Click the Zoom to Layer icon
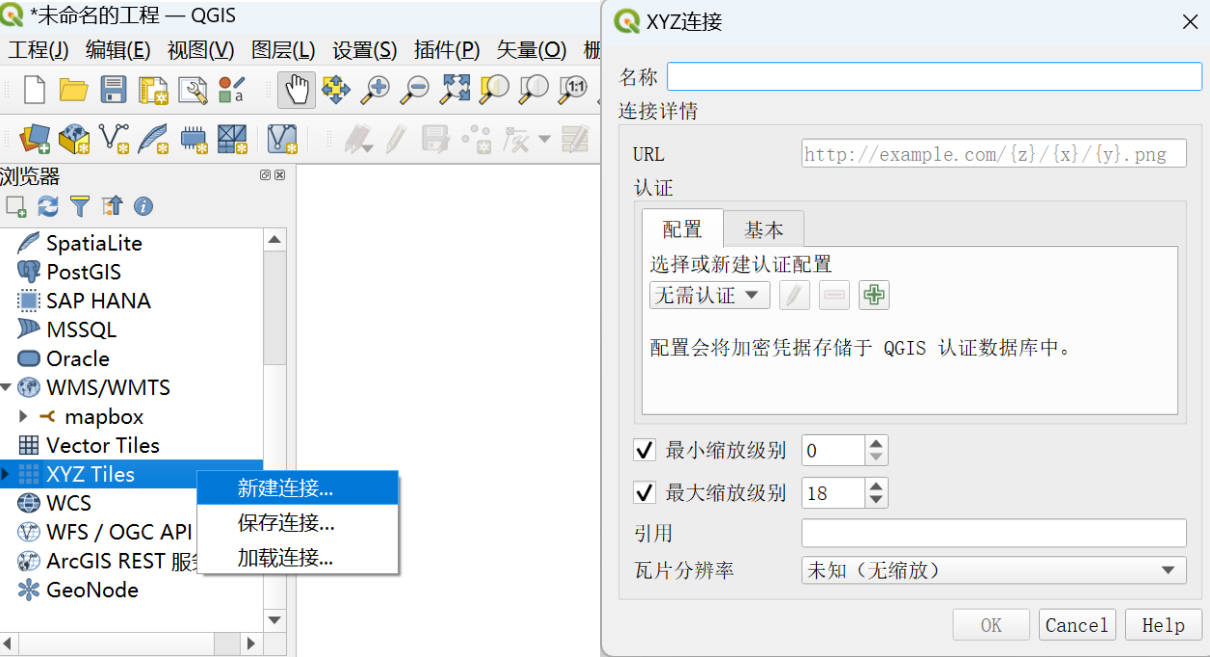Viewport: 1210px width, 657px height. [532, 89]
